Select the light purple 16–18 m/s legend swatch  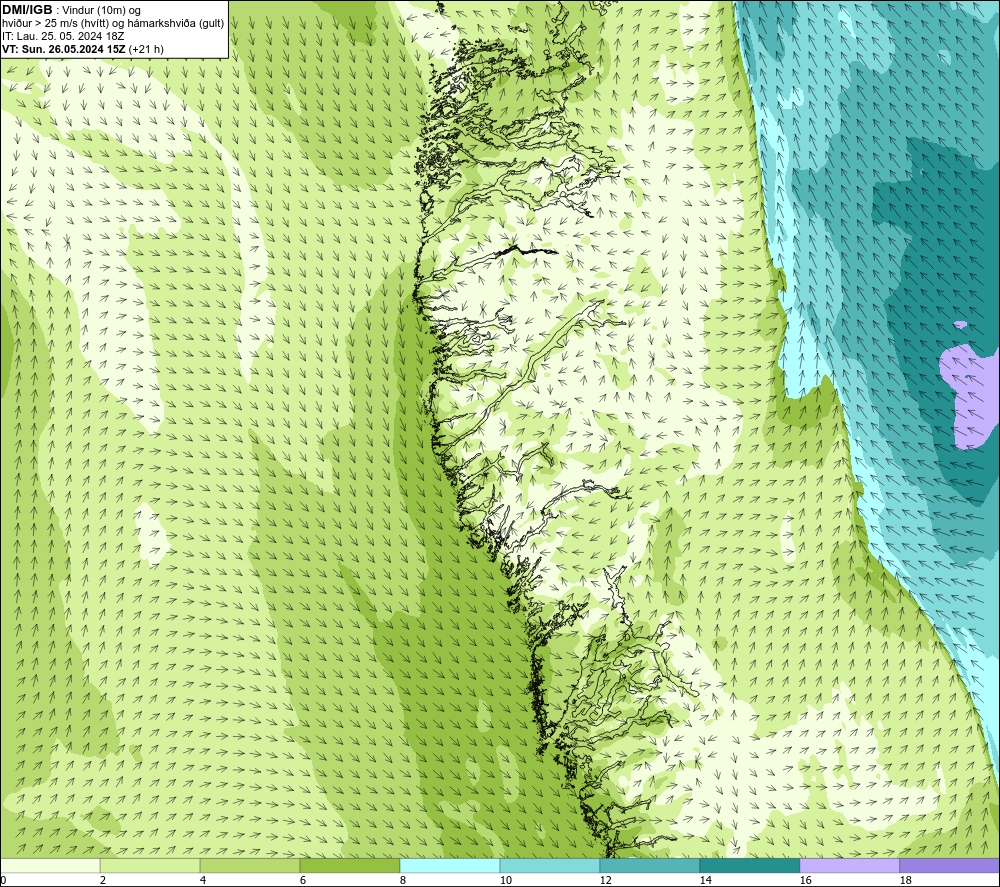(849, 865)
